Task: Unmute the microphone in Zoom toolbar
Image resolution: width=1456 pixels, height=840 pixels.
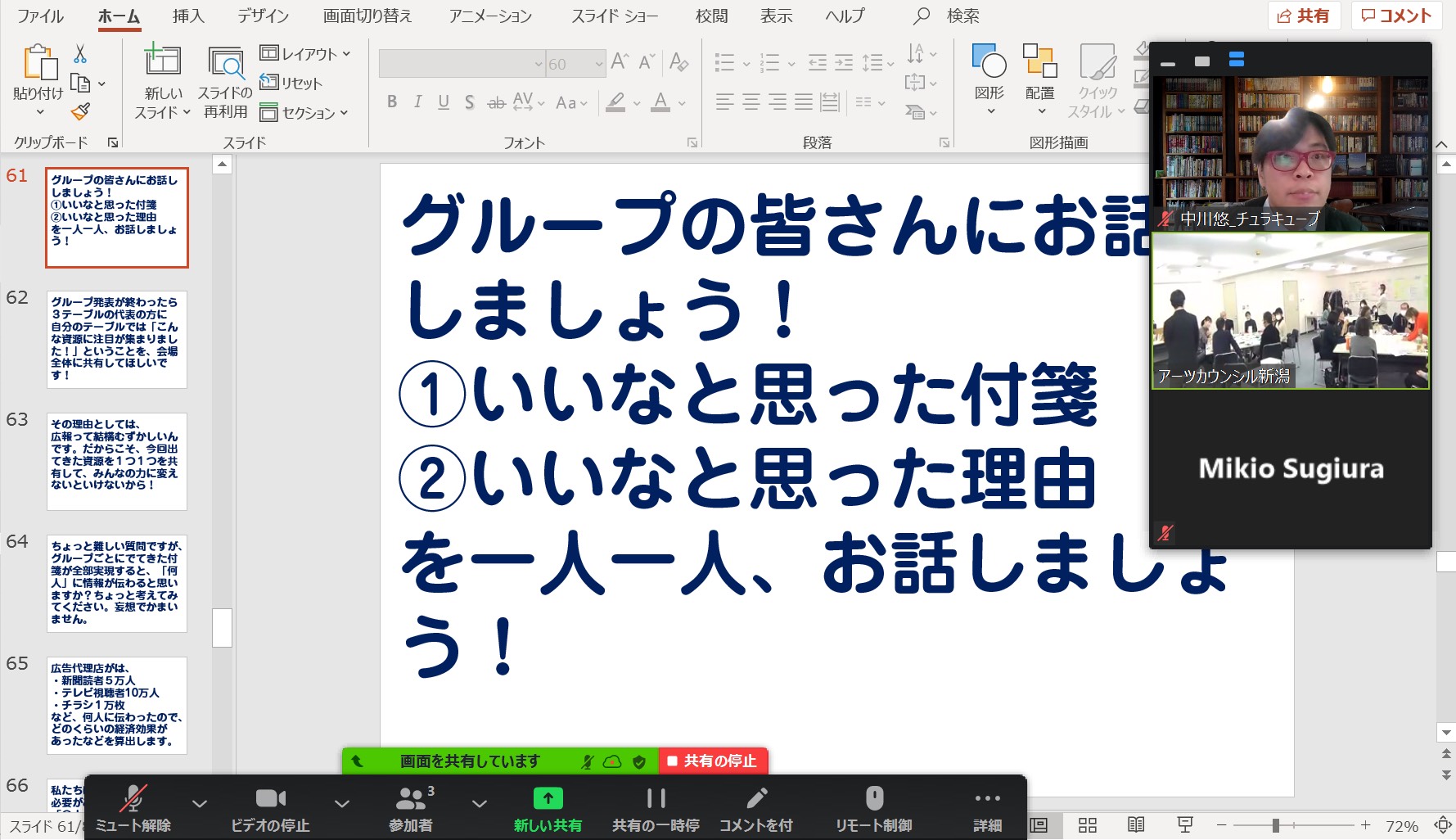Action: [x=133, y=799]
